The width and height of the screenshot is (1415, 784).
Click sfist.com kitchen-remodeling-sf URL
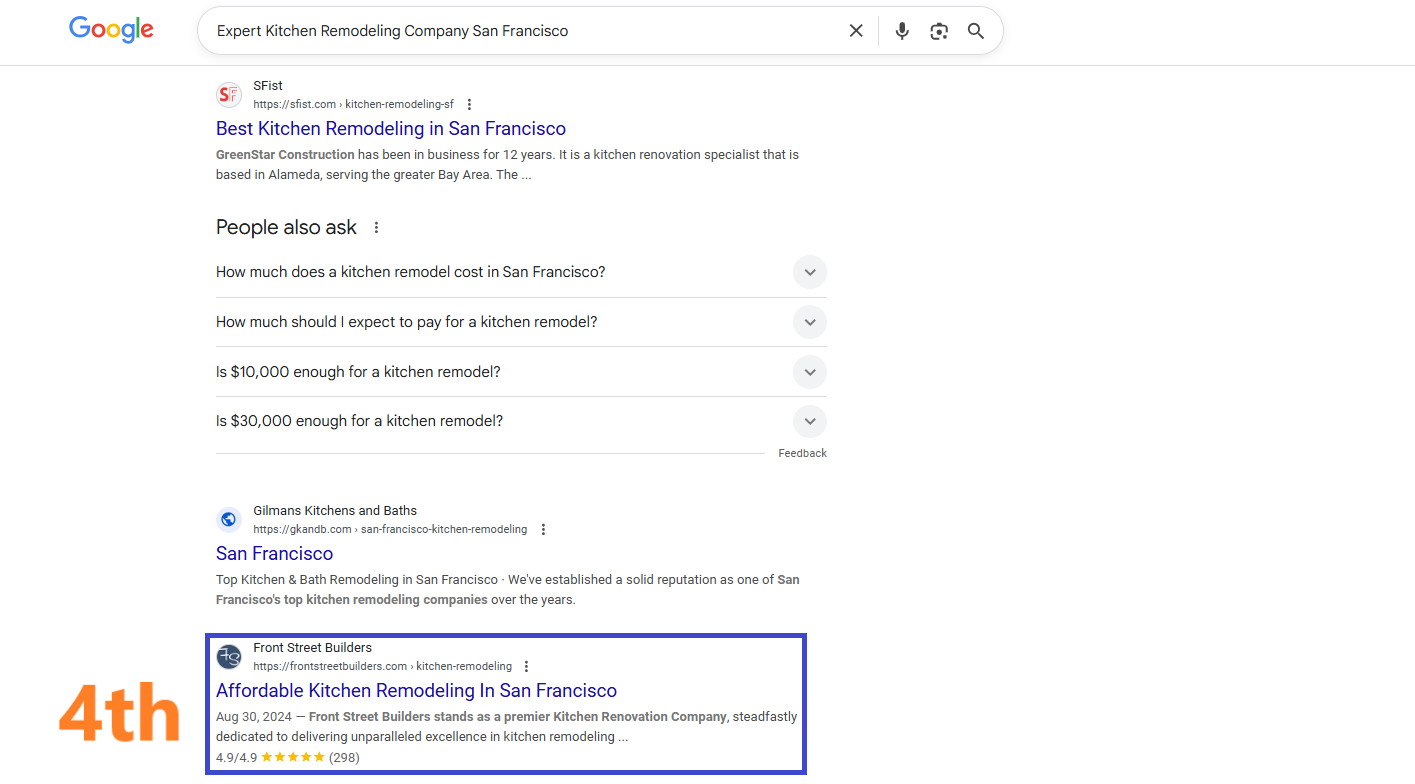(x=353, y=104)
